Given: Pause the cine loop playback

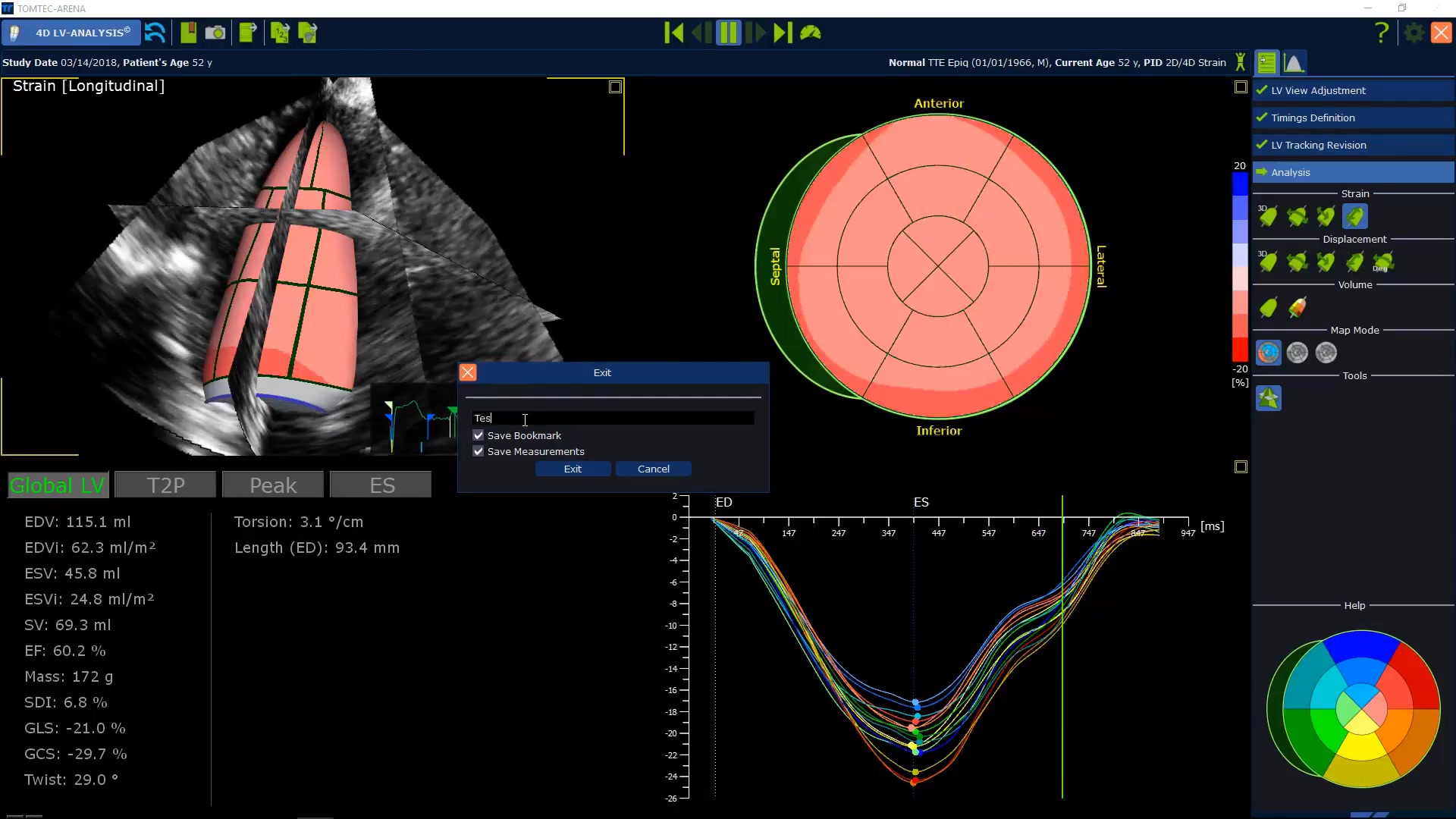Looking at the screenshot, I should pos(728,33).
